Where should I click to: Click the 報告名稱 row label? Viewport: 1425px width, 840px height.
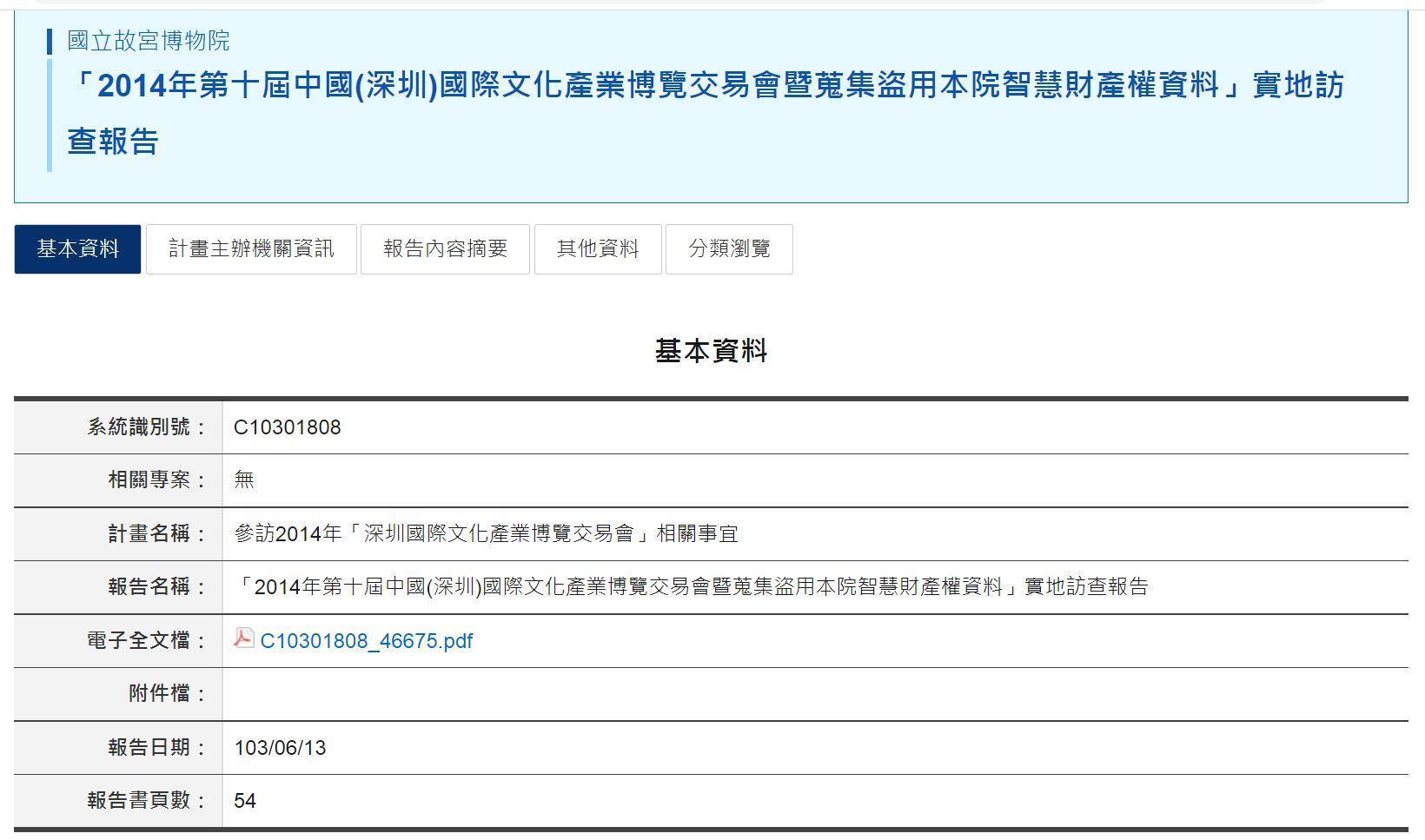point(158,587)
